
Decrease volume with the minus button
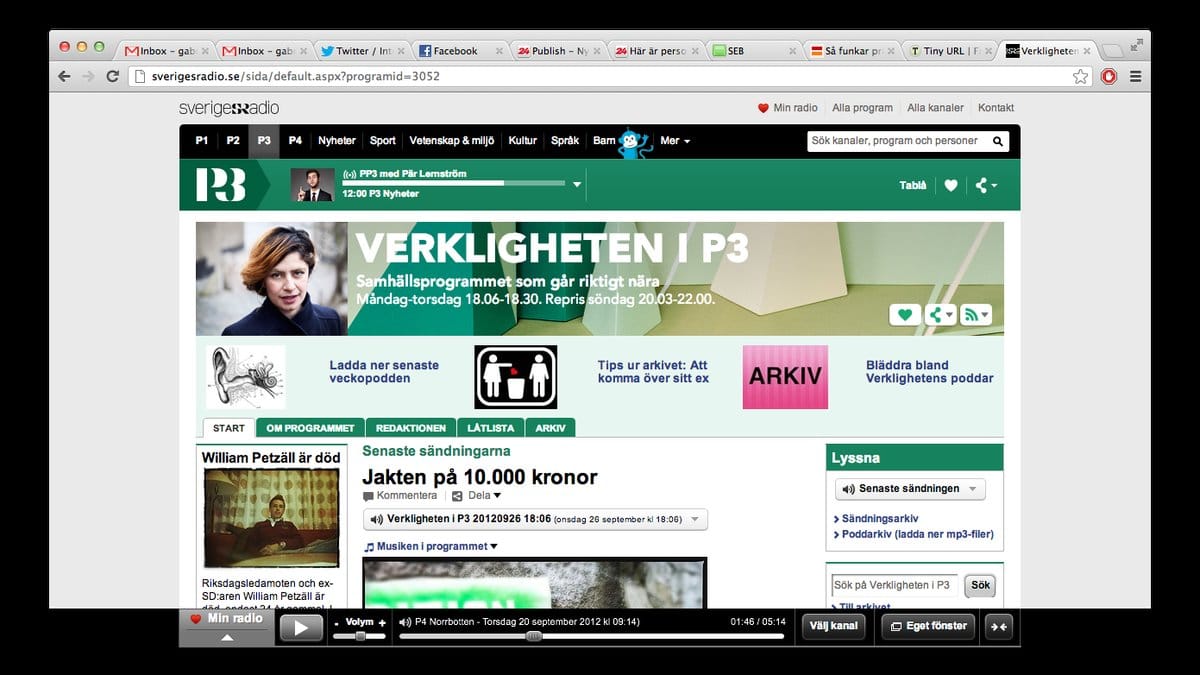(x=336, y=623)
